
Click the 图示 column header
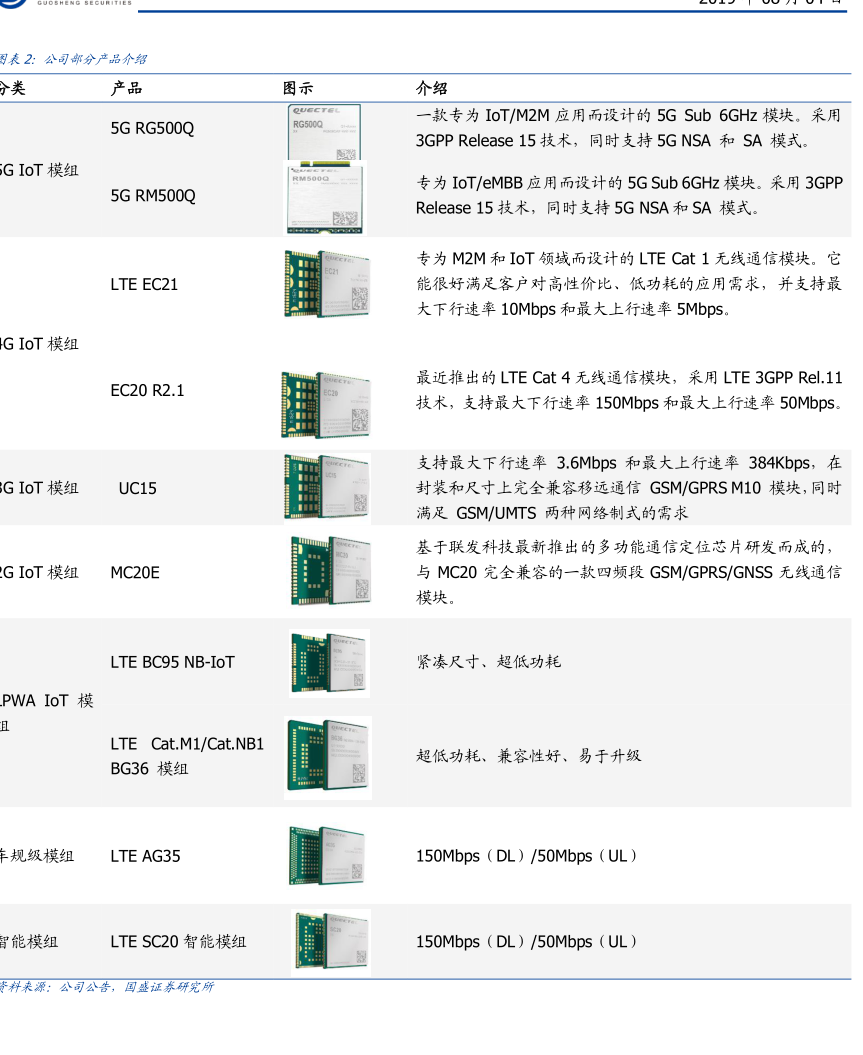[x=298, y=88]
